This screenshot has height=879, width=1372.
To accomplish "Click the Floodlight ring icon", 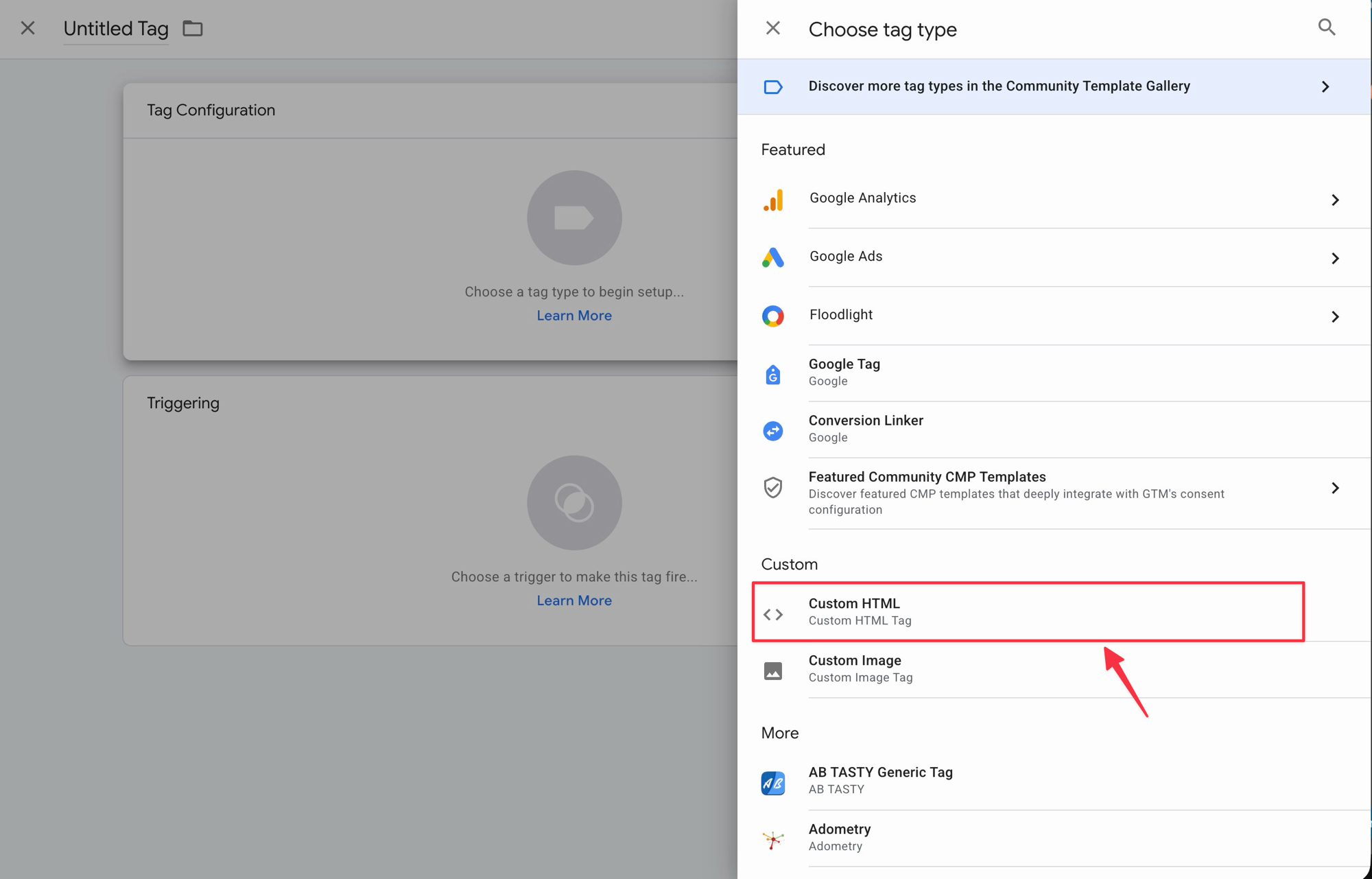I will pyautogui.click(x=773, y=316).
